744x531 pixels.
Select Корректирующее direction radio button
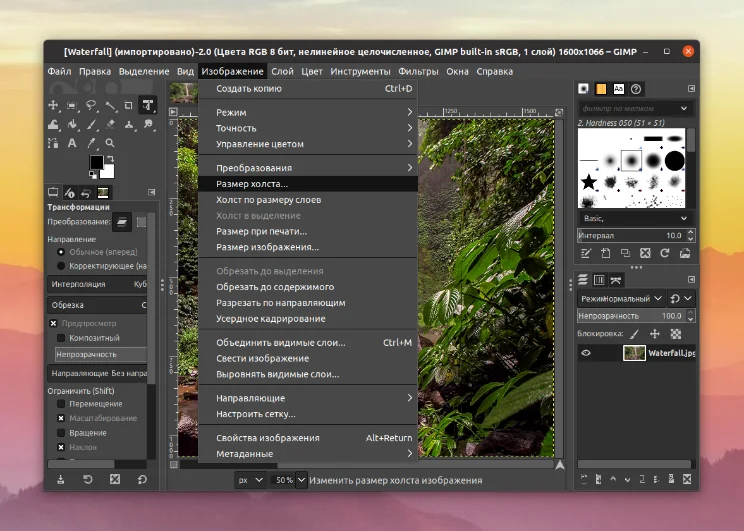[61, 266]
